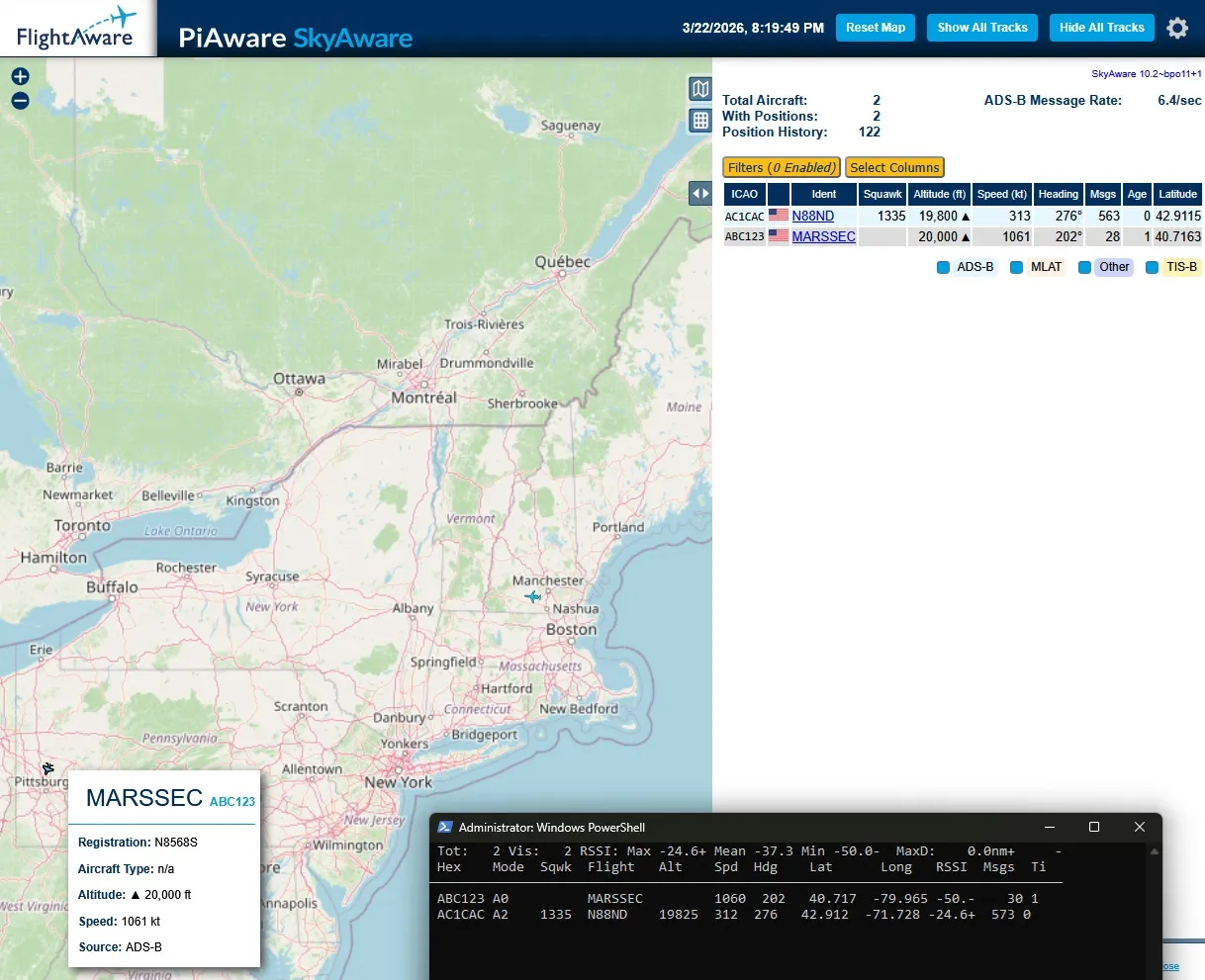This screenshot has height=980, width=1205.
Task: Zoom out the map with minus icon
Action: [20, 101]
